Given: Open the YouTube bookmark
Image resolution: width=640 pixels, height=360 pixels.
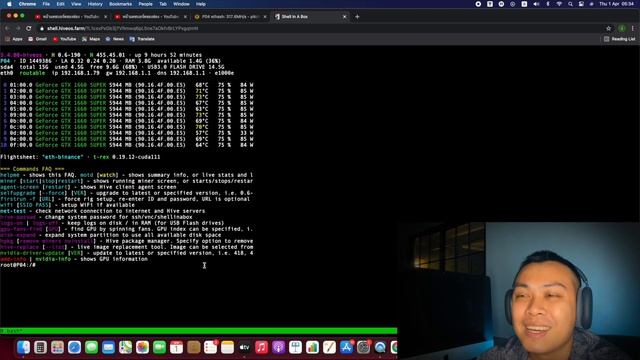Looking at the screenshot, I should click(x=64, y=39).
